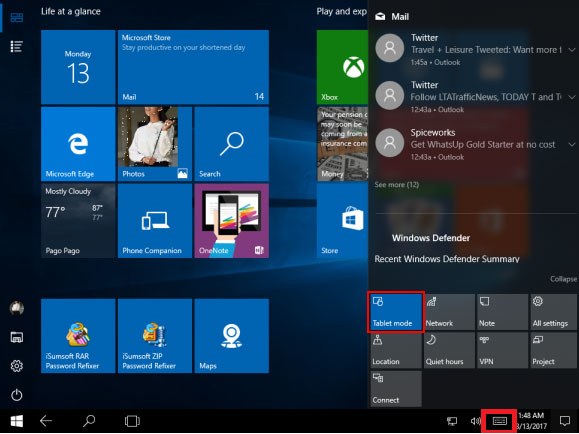Open the Search tile
This screenshot has height=434, width=579.
pyautogui.click(x=232, y=144)
